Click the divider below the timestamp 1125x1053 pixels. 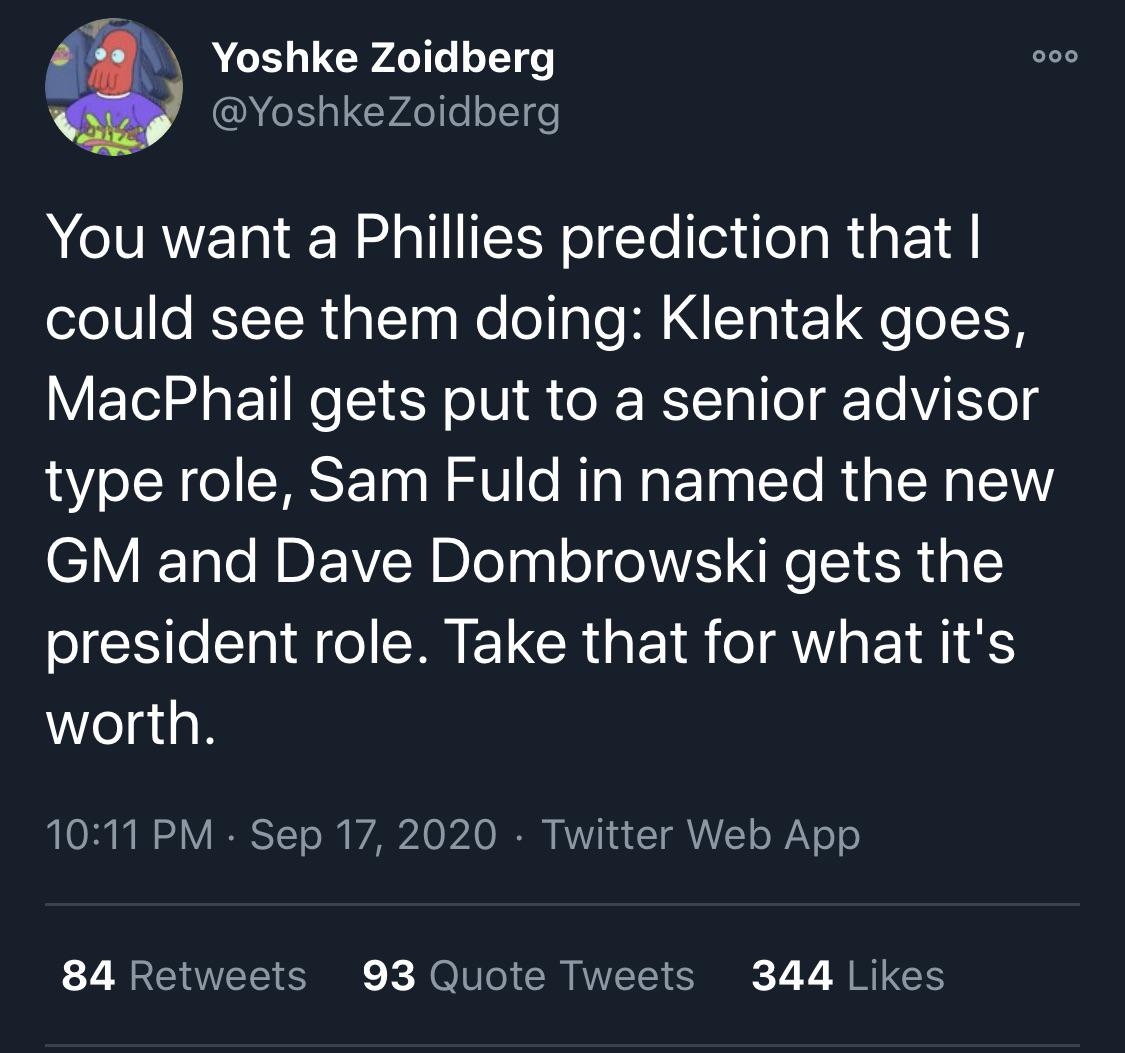562,906
